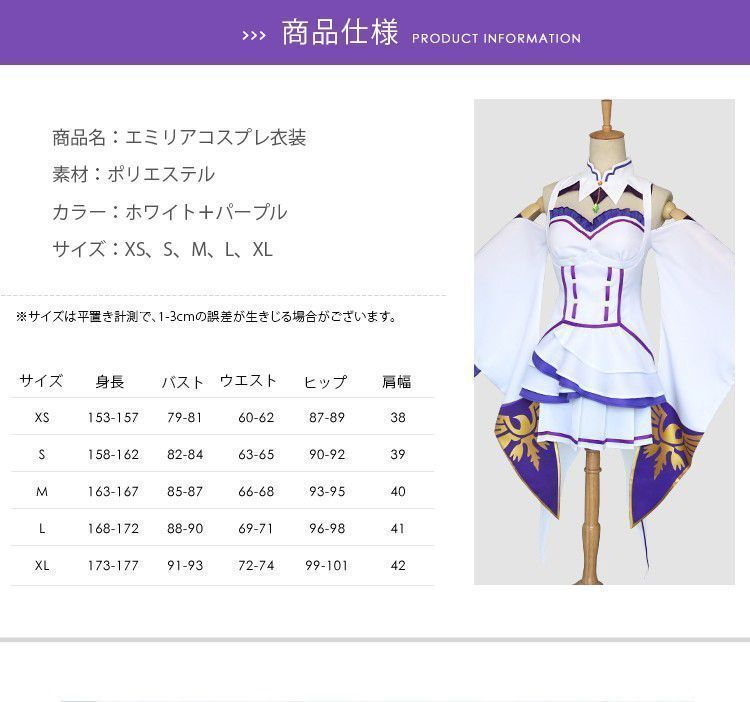The width and height of the screenshot is (750, 702).
Task: Click the triple chevron arrows in the header
Action: pyautogui.click(x=254, y=35)
